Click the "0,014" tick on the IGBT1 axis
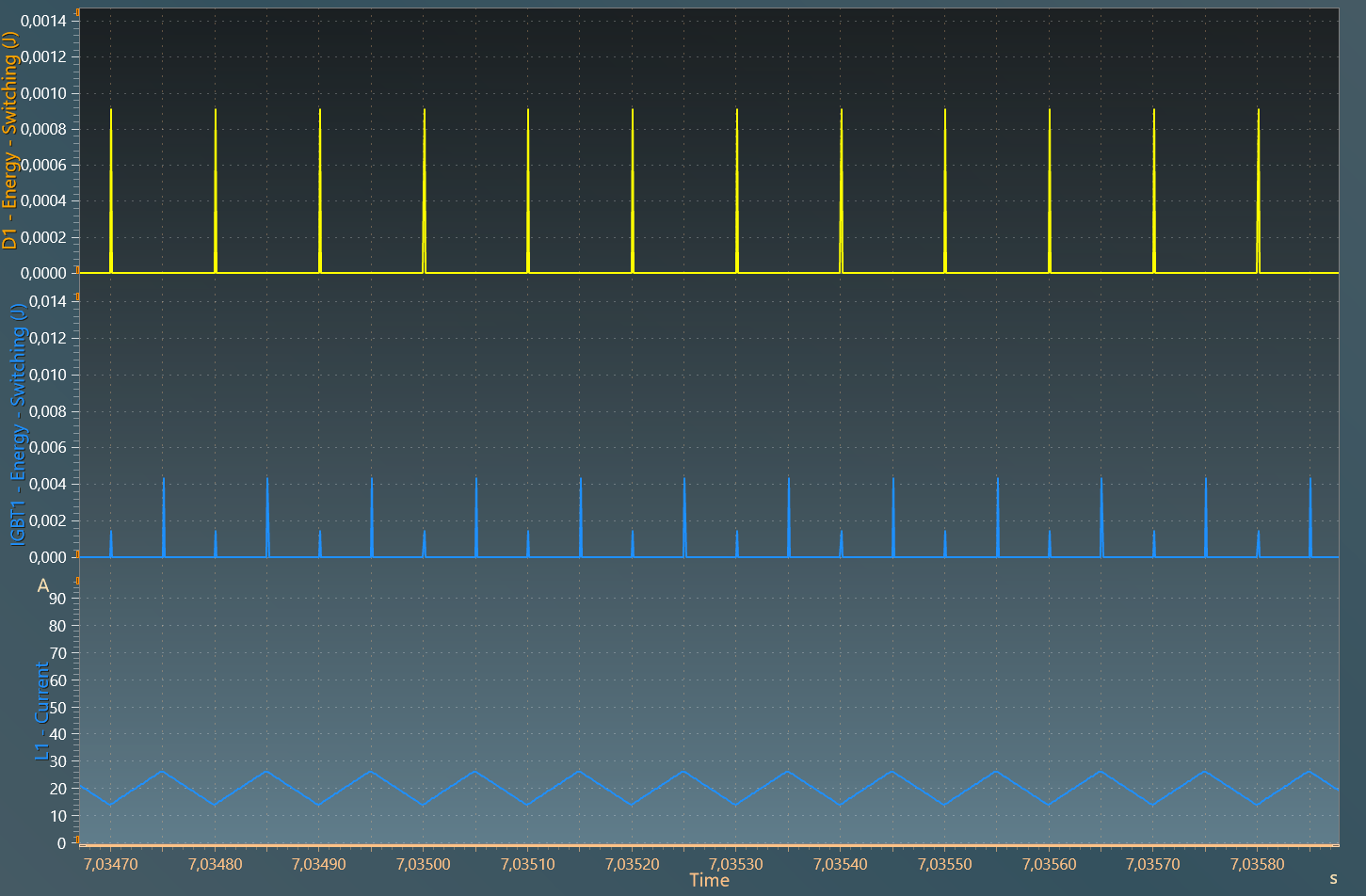Image resolution: width=1366 pixels, height=896 pixels. pos(47,301)
